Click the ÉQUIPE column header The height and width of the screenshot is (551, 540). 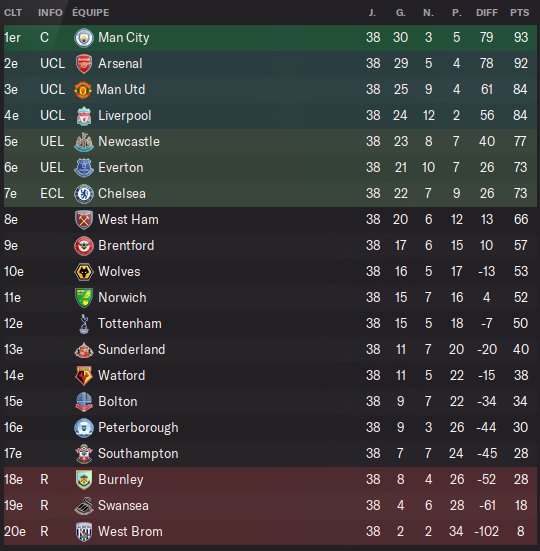91,13
